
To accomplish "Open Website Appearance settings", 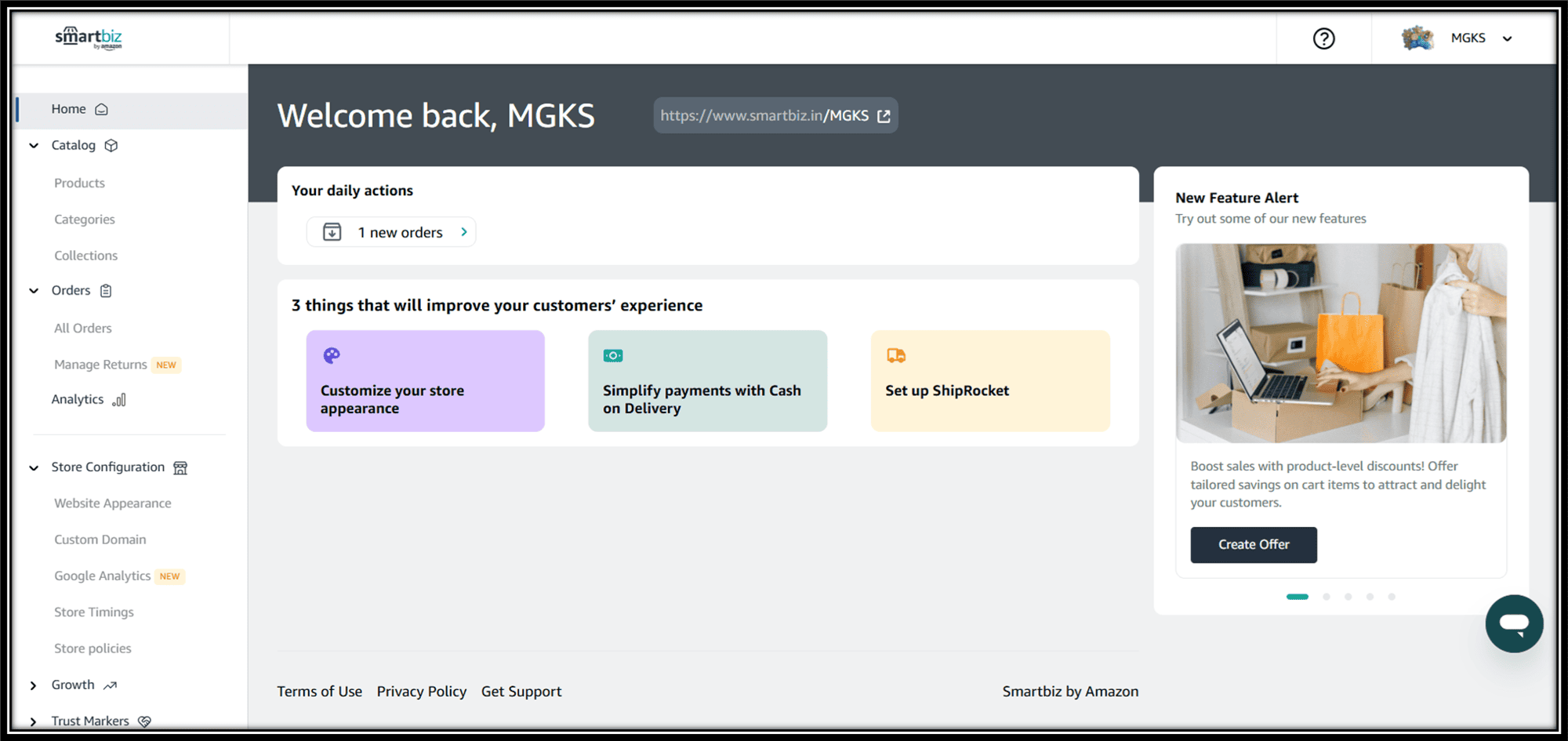I will [x=113, y=503].
